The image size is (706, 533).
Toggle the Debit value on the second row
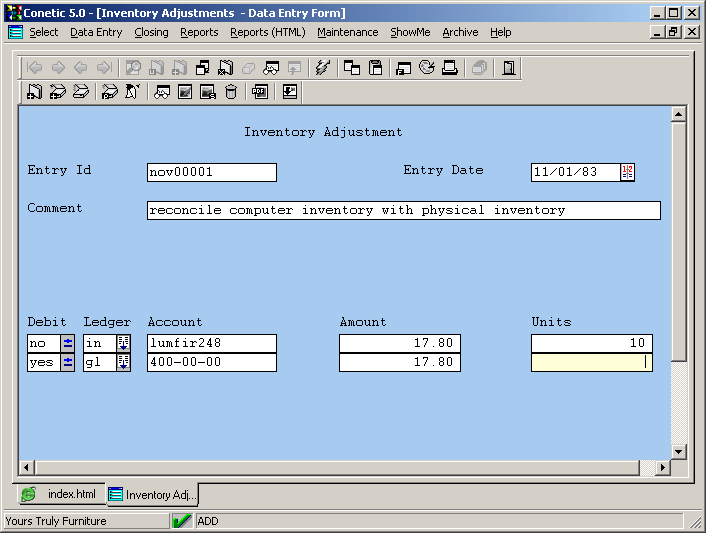point(68,363)
